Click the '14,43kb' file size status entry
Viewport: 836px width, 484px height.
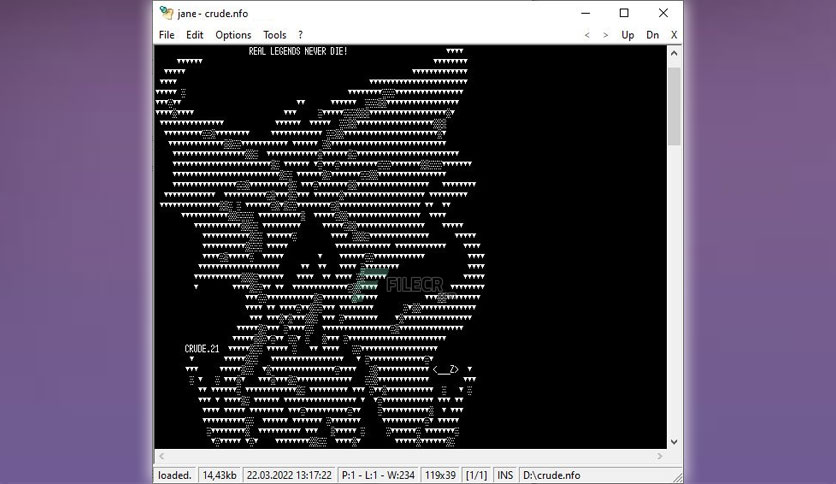click(220, 475)
